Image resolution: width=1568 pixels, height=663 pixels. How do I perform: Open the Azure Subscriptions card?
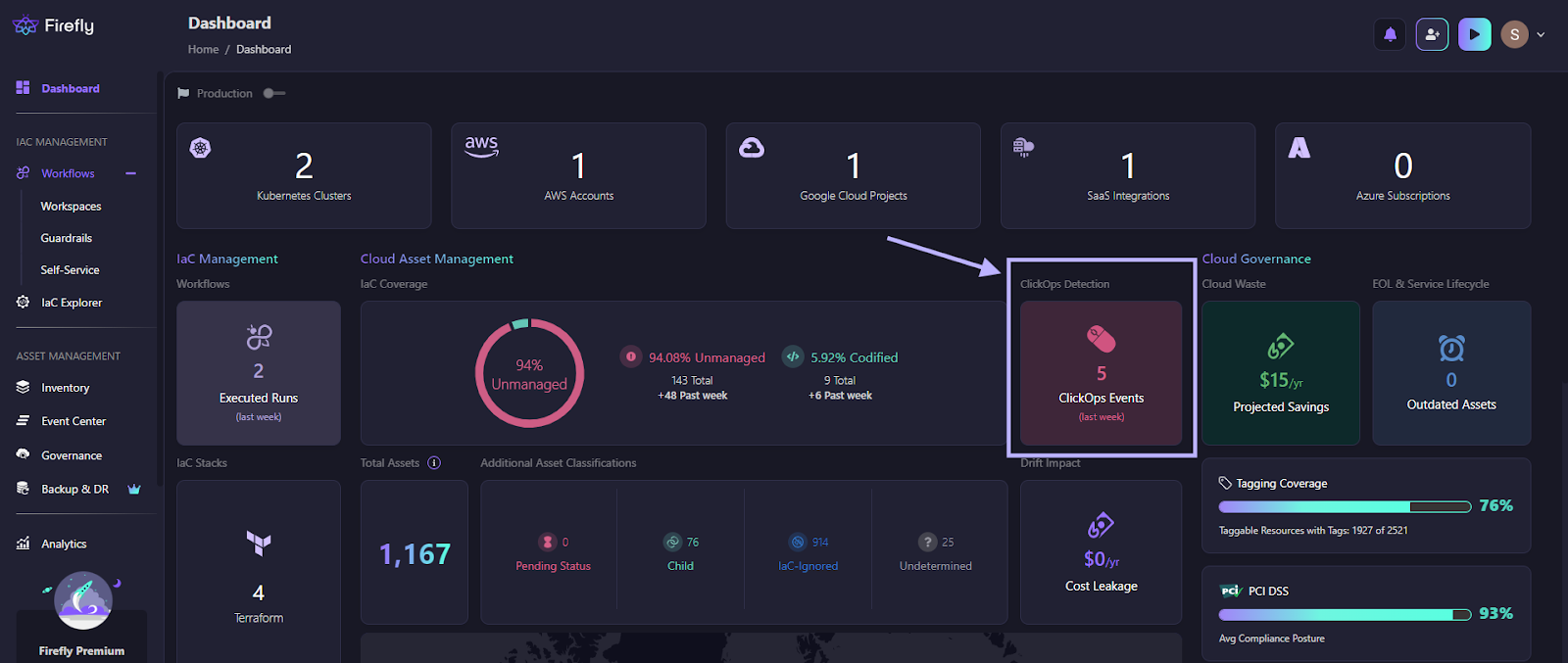[x=1402, y=175]
